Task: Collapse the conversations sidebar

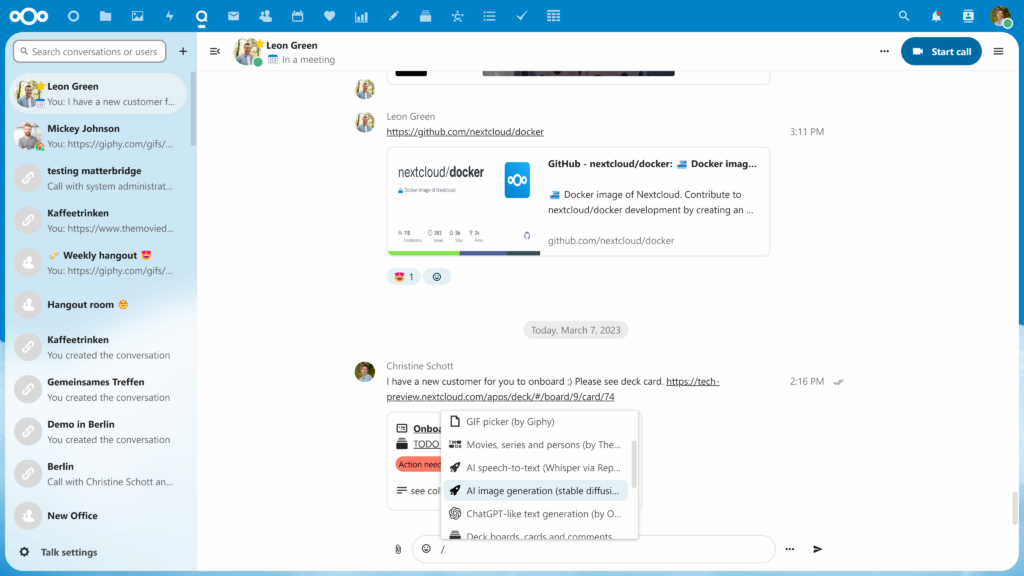Action: 216,50
